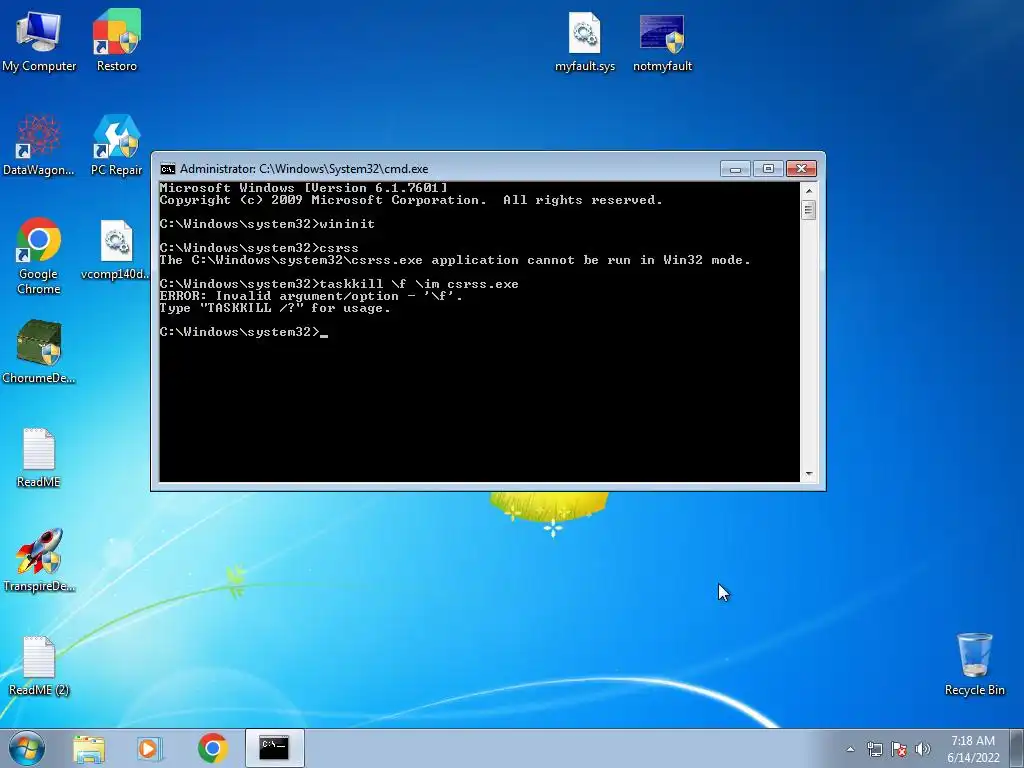
Task: Select the TranspireDe rocket icon
Action: [x=39, y=560]
